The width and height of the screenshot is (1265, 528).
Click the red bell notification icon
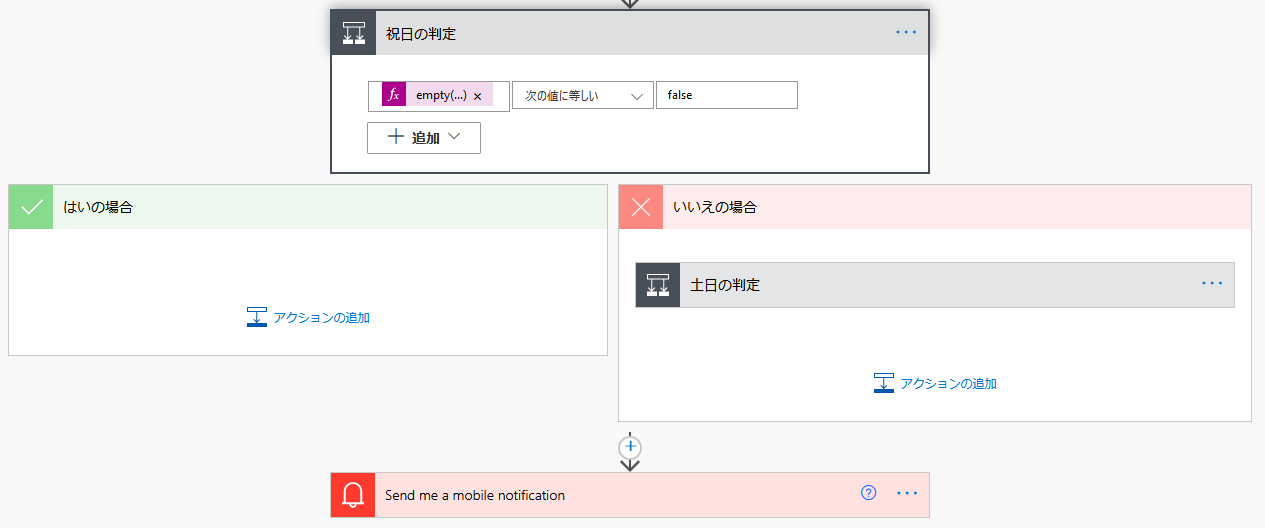pyautogui.click(x=353, y=495)
